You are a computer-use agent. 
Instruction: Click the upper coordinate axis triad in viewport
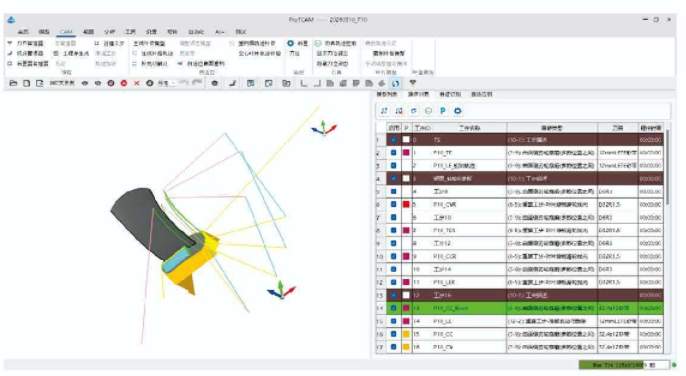324,128
